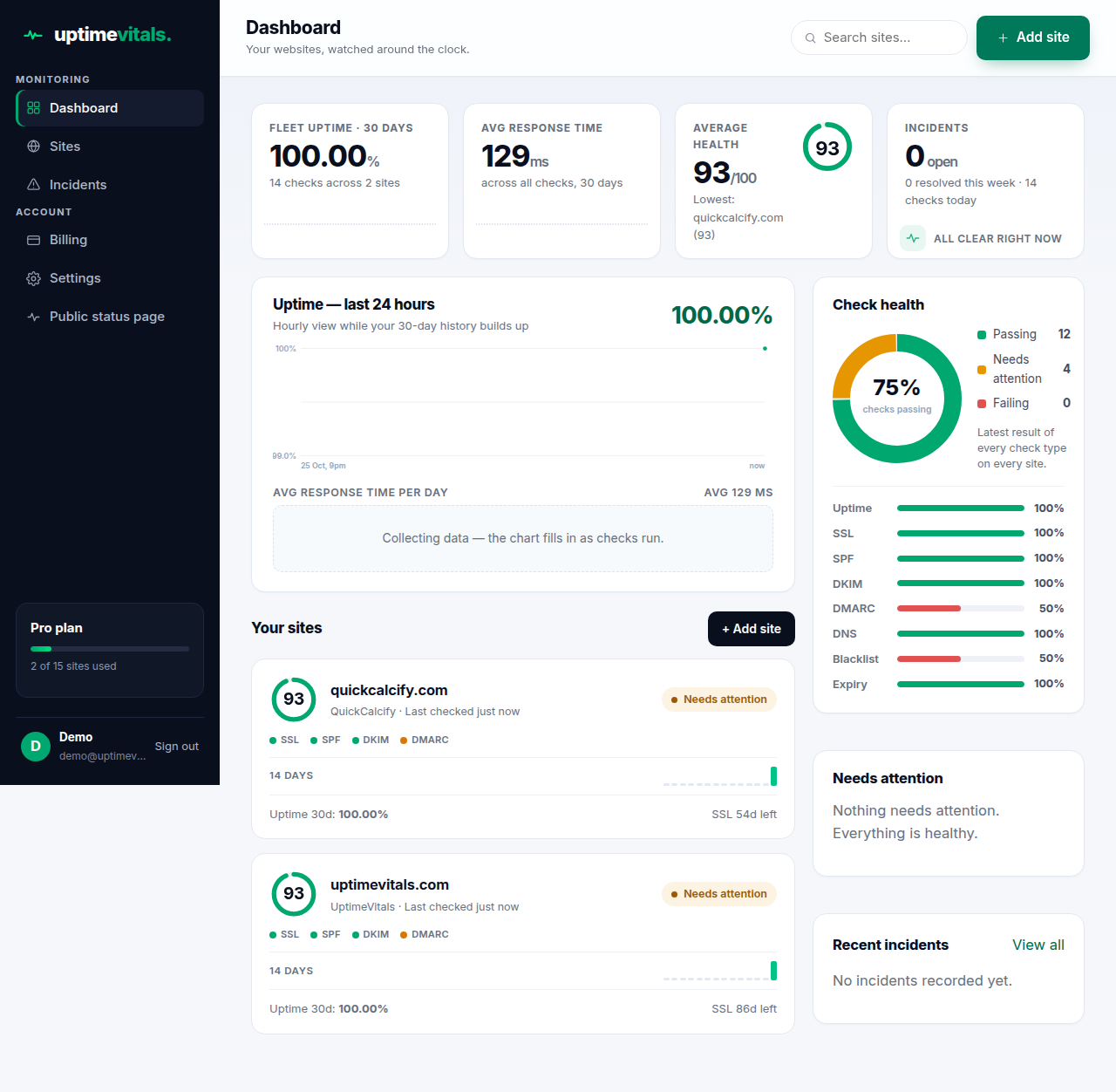Click the Incidents warning triangle icon
The width and height of the screenshot is (1116, 1092).
(34, 185)
